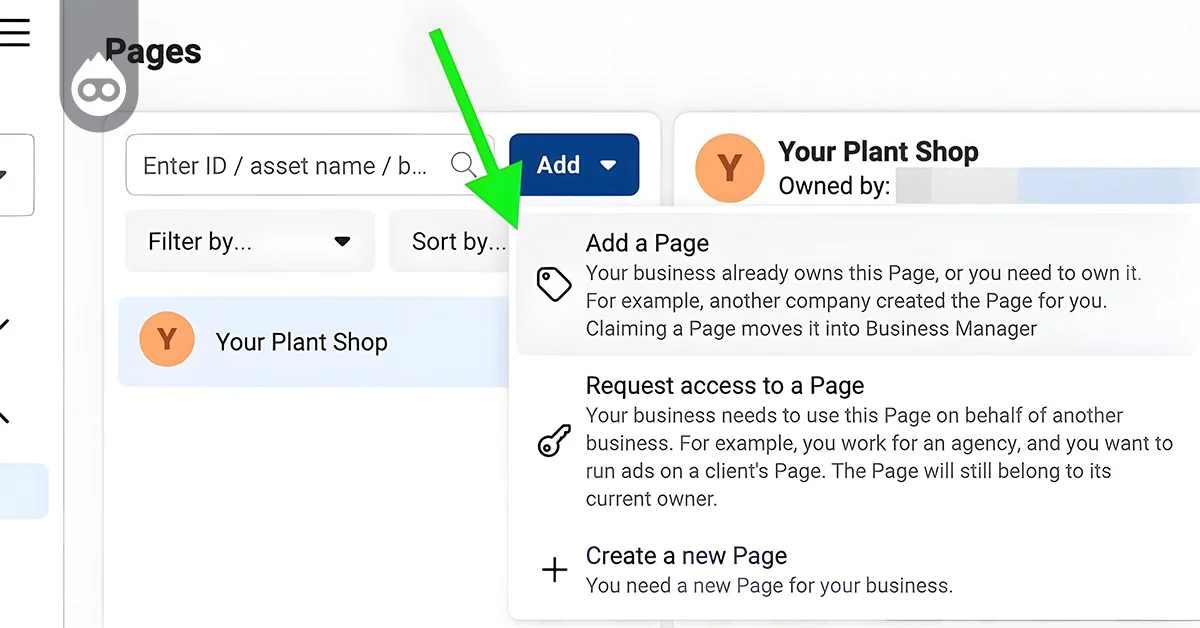The width and height of the screenshot is (1200, 628).
Task: Expand the caret arrow on the Add button
Action: (607, 165)
